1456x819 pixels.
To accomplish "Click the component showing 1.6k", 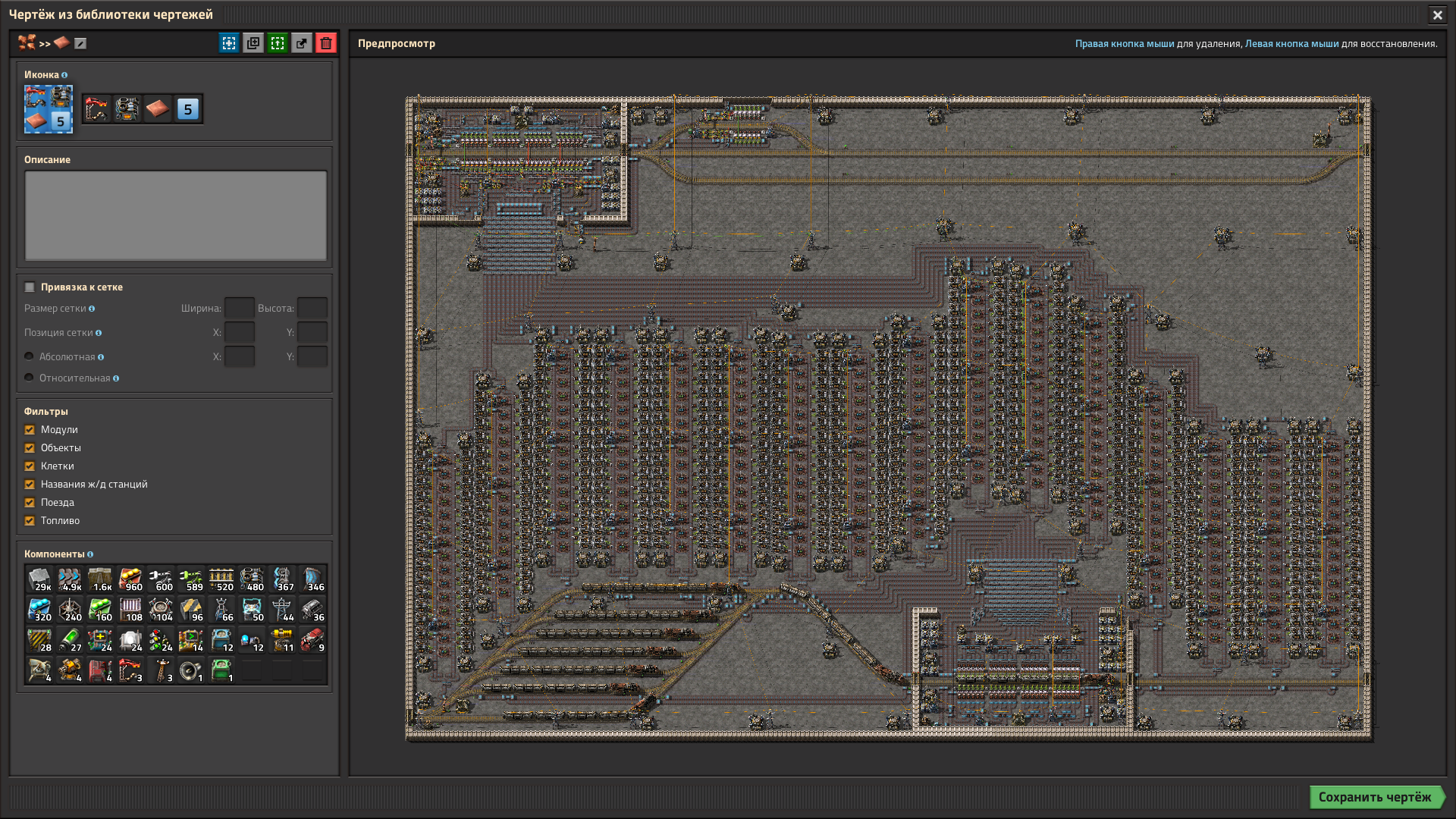I will click(x=100, y=579).
